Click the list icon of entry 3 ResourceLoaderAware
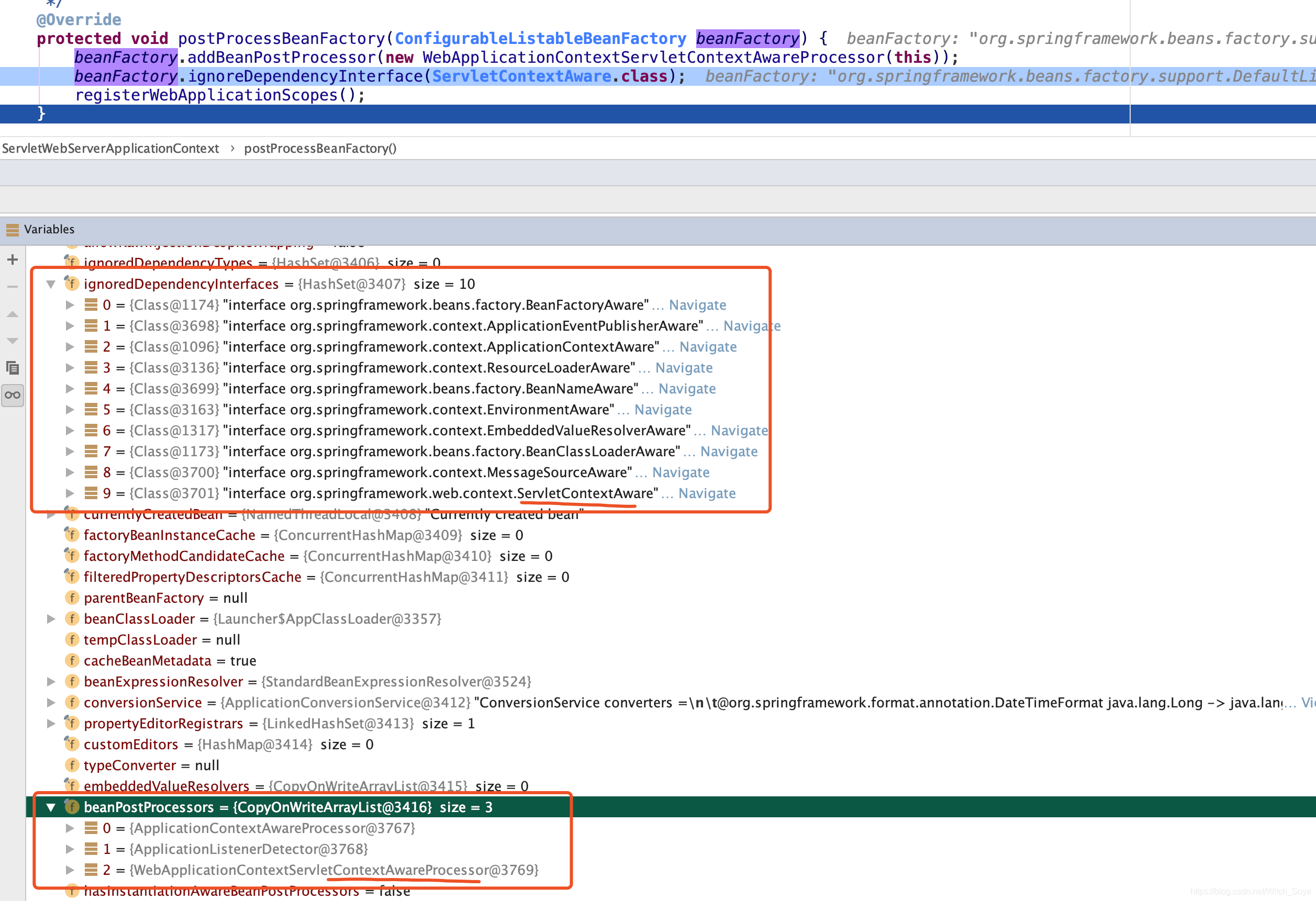Viewport: 1316px width, 901px height. pyautogui.click(x=91, y=367)
